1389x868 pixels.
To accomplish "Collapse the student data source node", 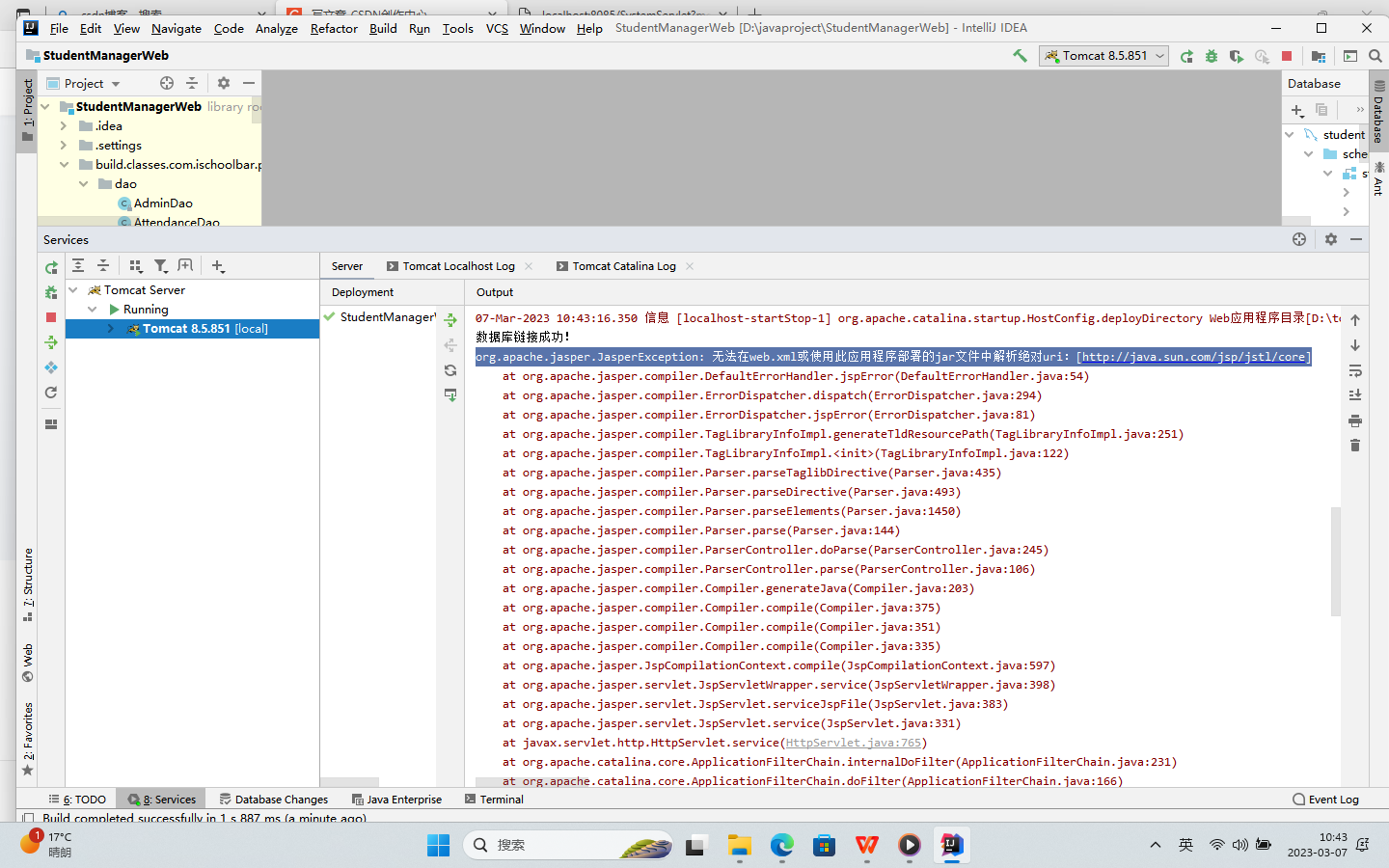I will (x=1290, y=135).
